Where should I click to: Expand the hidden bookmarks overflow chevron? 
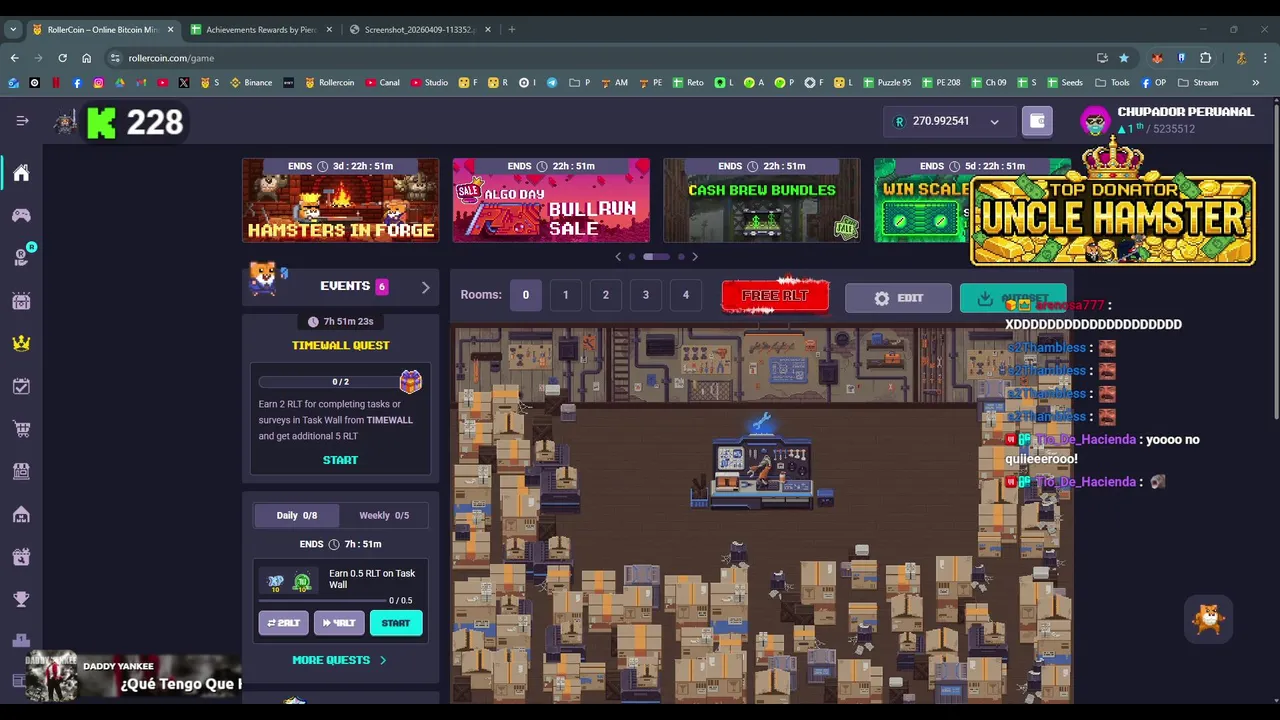(x=1255, y=83)
